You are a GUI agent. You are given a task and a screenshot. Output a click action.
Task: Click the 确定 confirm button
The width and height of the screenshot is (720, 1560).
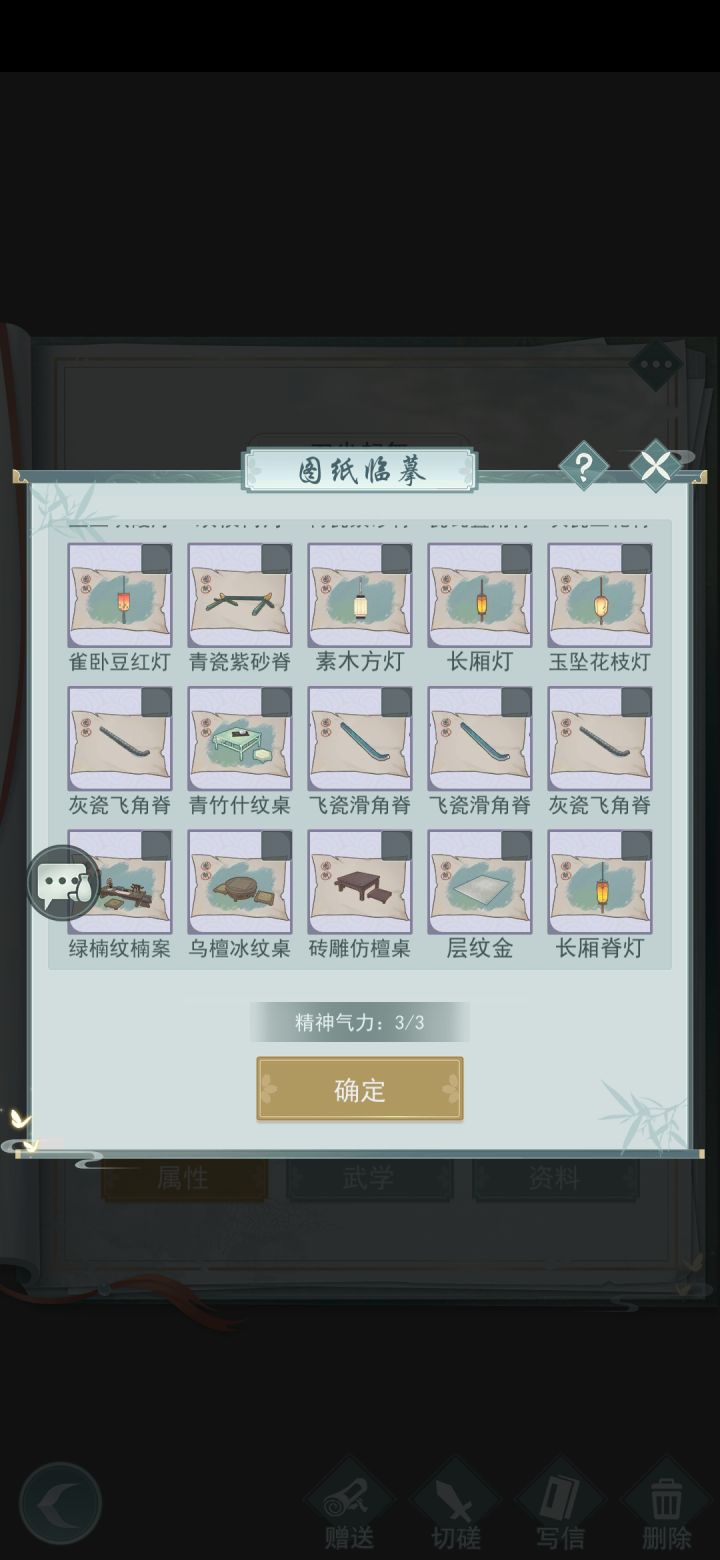pyautogui.click(x=360, y=1089)
